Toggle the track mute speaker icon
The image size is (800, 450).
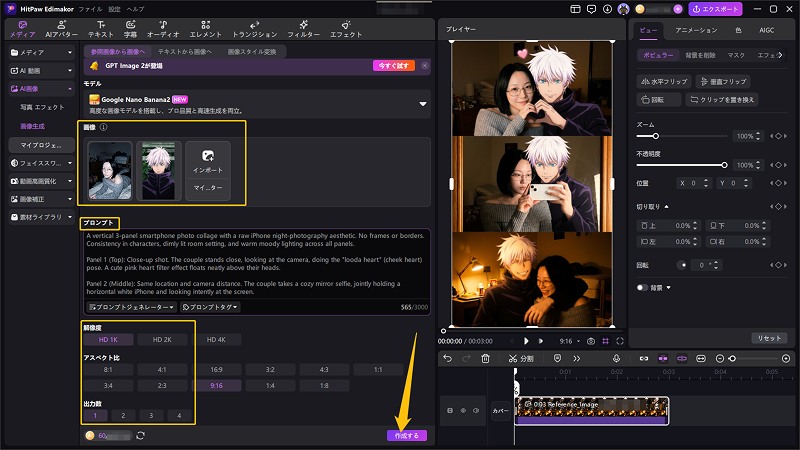(476, 410)
